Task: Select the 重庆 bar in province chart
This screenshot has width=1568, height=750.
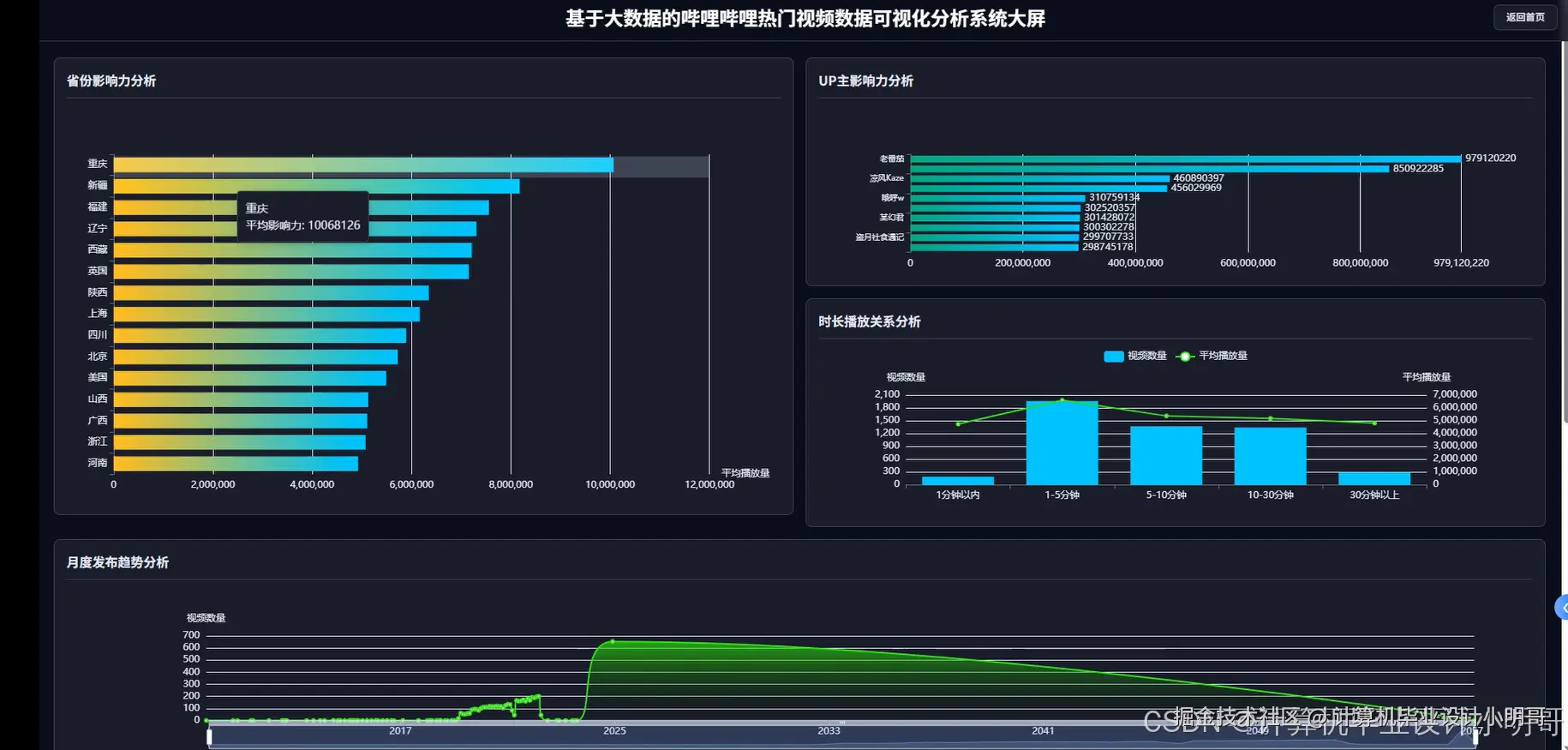Action: pos(363,165)
